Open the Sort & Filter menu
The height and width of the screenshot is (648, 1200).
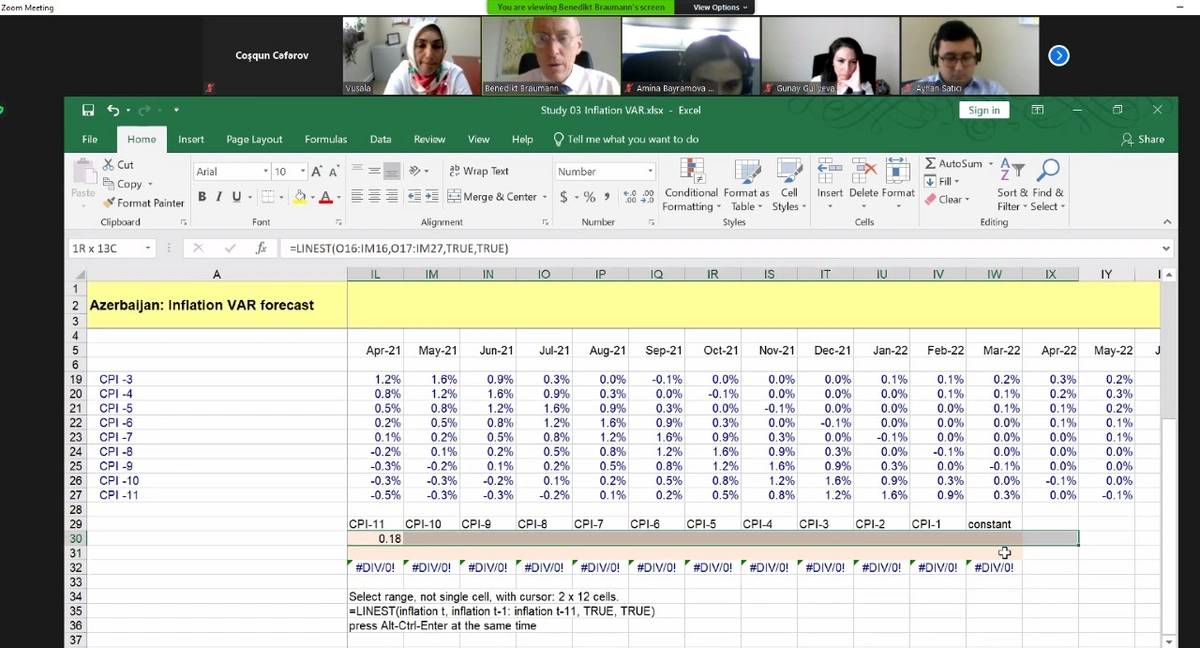click(1012, 185)
